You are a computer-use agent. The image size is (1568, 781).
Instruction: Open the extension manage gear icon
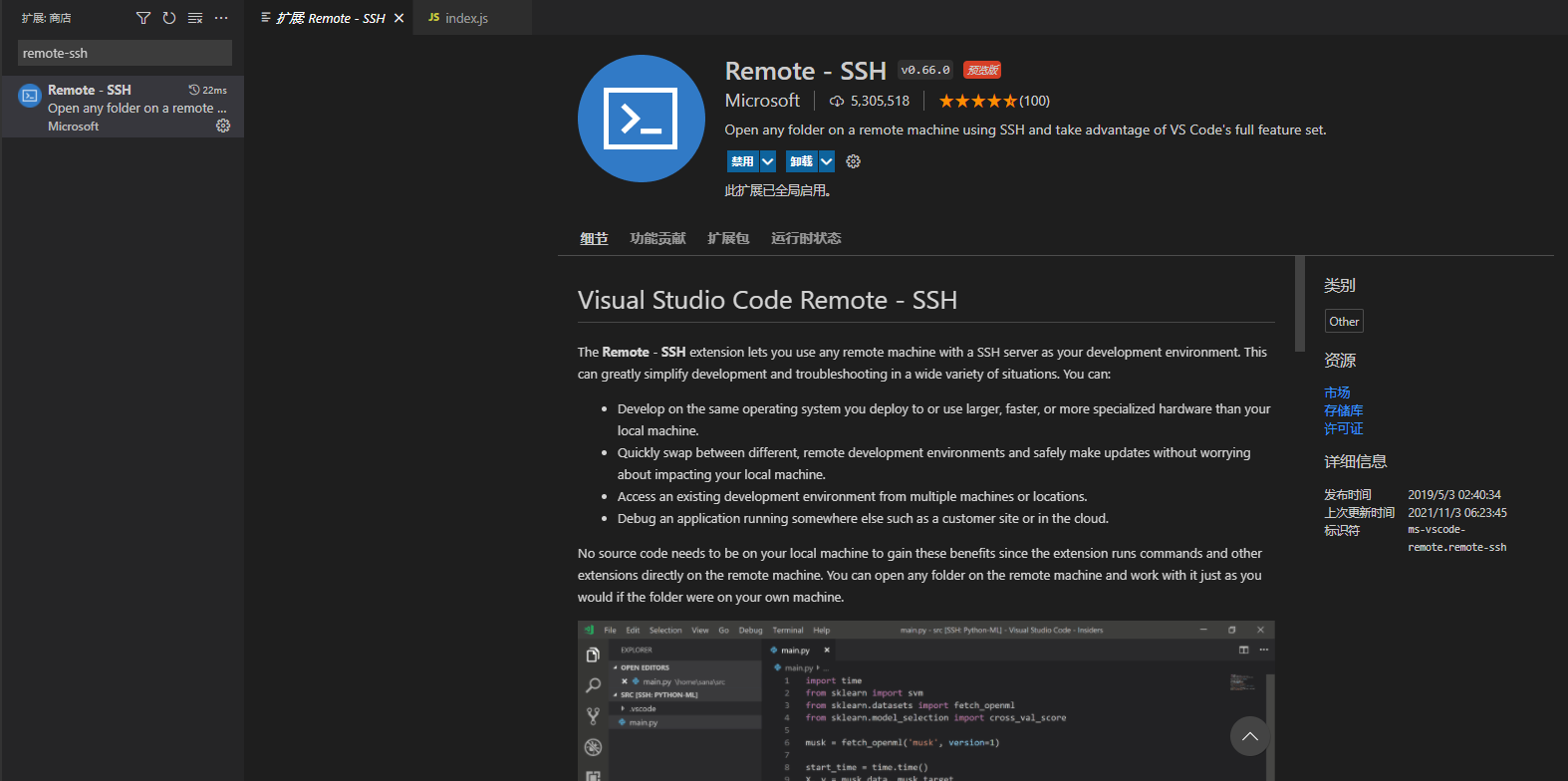(x=854, y=161)
